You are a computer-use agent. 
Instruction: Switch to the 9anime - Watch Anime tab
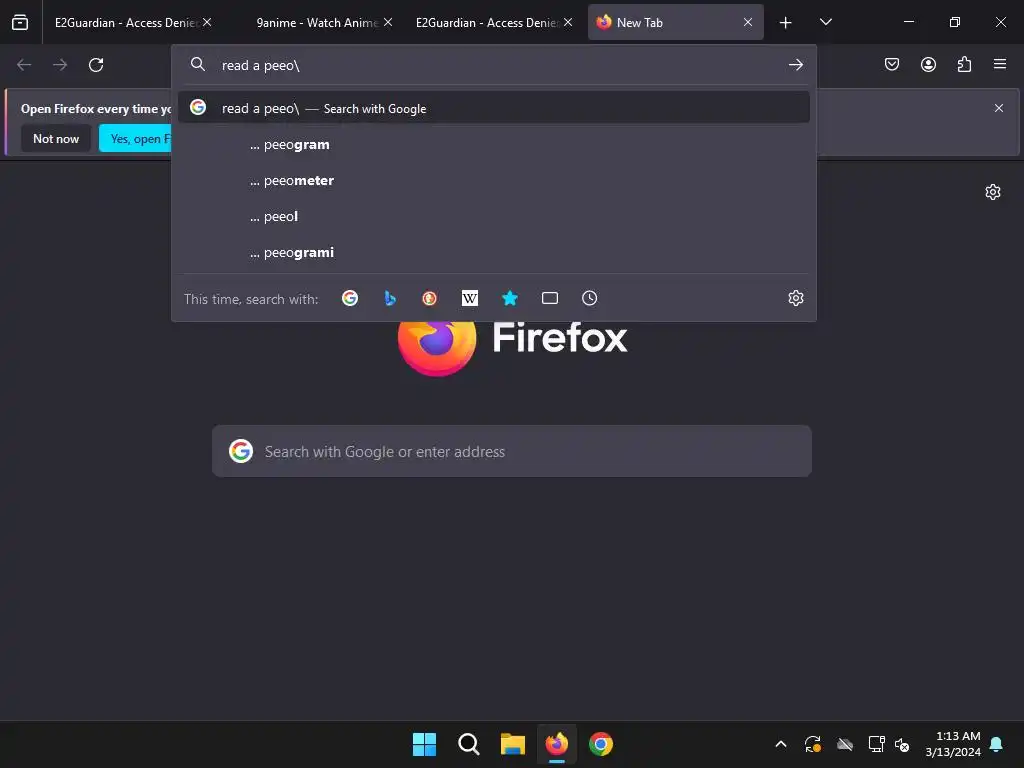click(x=318, y=22)
